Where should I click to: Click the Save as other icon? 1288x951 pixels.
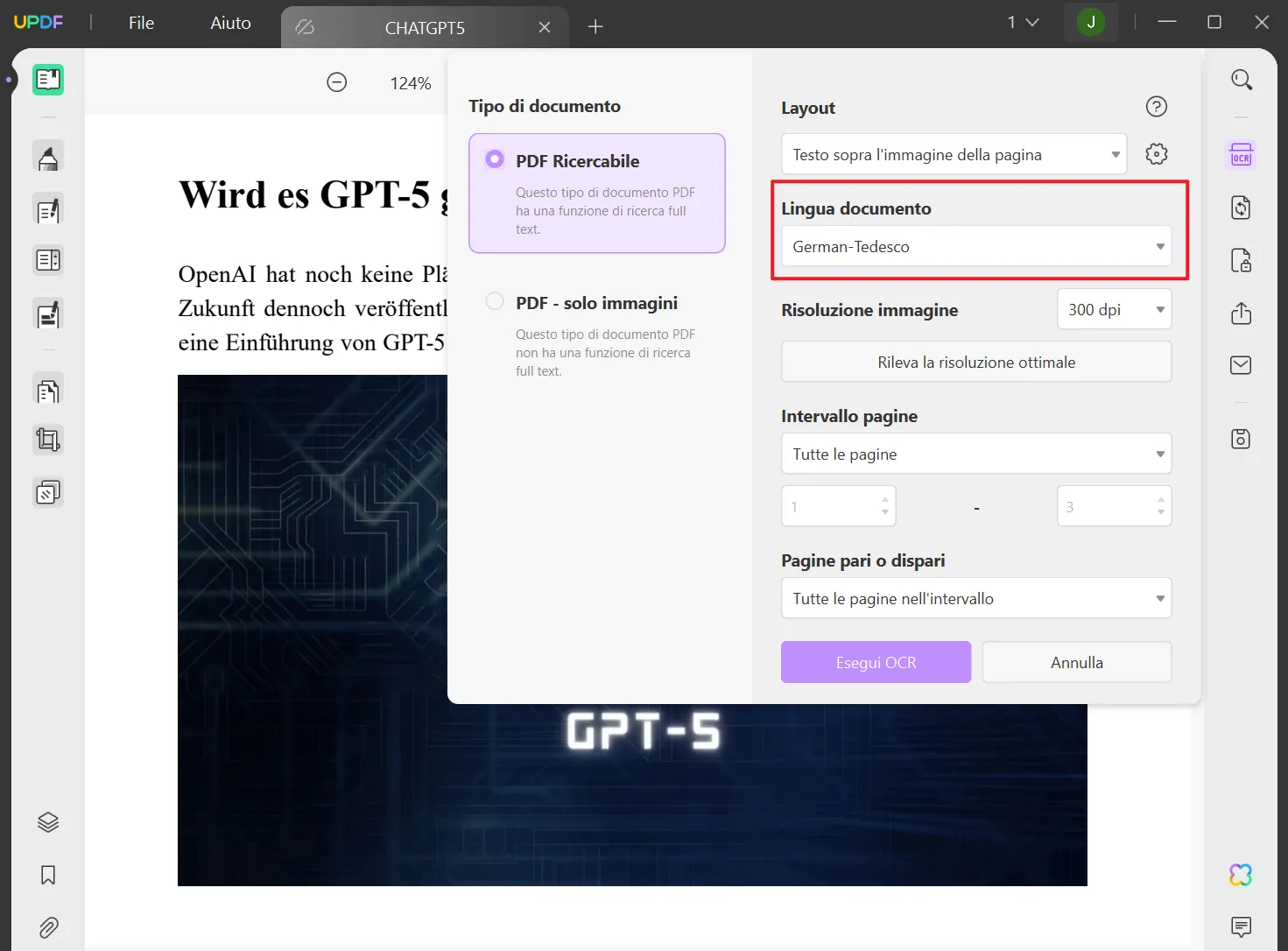pyautogui.click(x=1242, y=439)
